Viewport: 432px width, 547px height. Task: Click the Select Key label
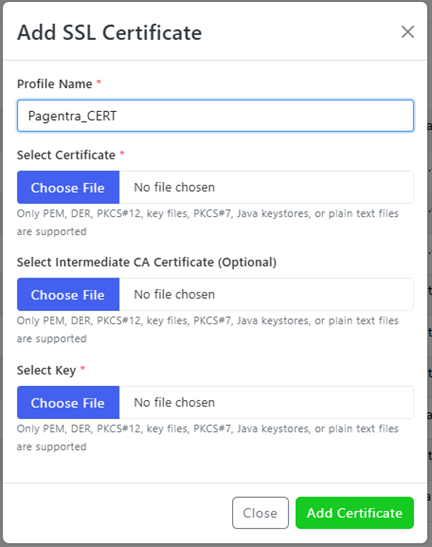coord(46,370)
